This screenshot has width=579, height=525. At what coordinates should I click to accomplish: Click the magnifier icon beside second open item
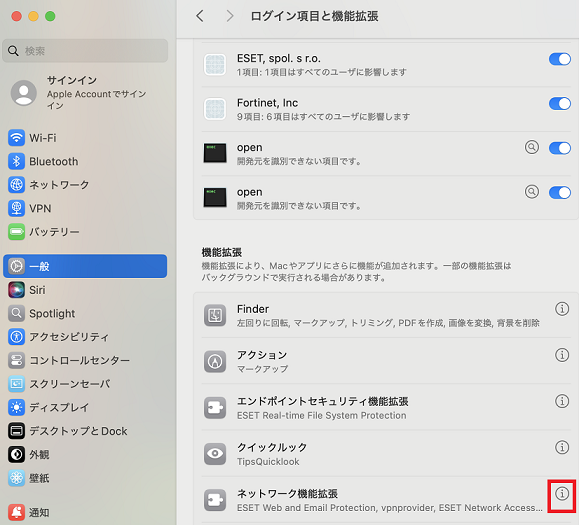(531, 192)
